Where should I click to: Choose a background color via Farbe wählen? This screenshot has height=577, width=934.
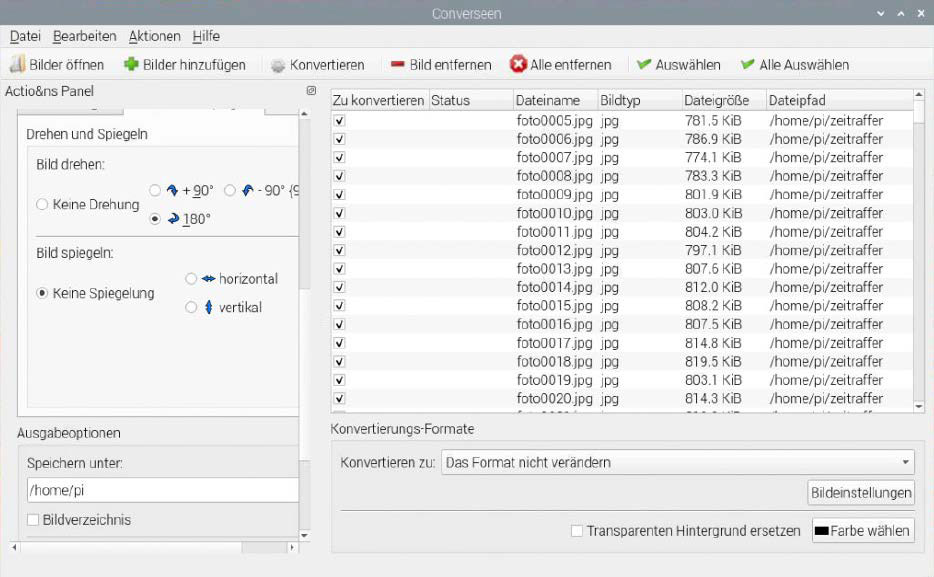[x=862, y=531]
